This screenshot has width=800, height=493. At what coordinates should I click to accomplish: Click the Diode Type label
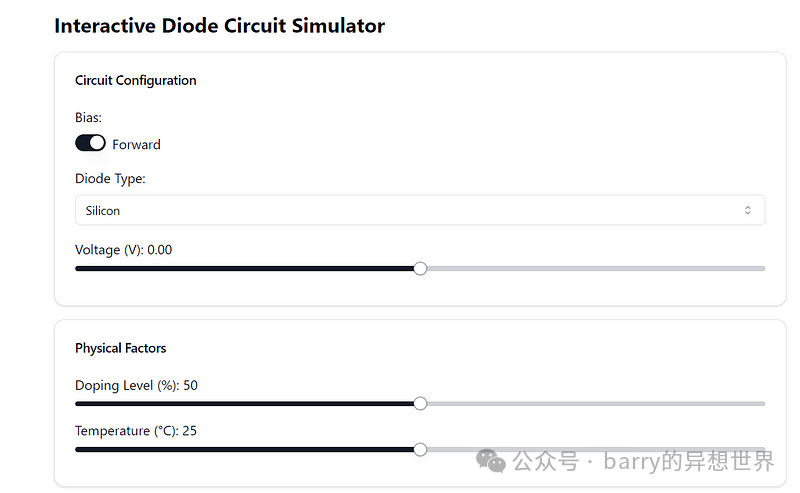pyautogui.click(x=110, y=179)
